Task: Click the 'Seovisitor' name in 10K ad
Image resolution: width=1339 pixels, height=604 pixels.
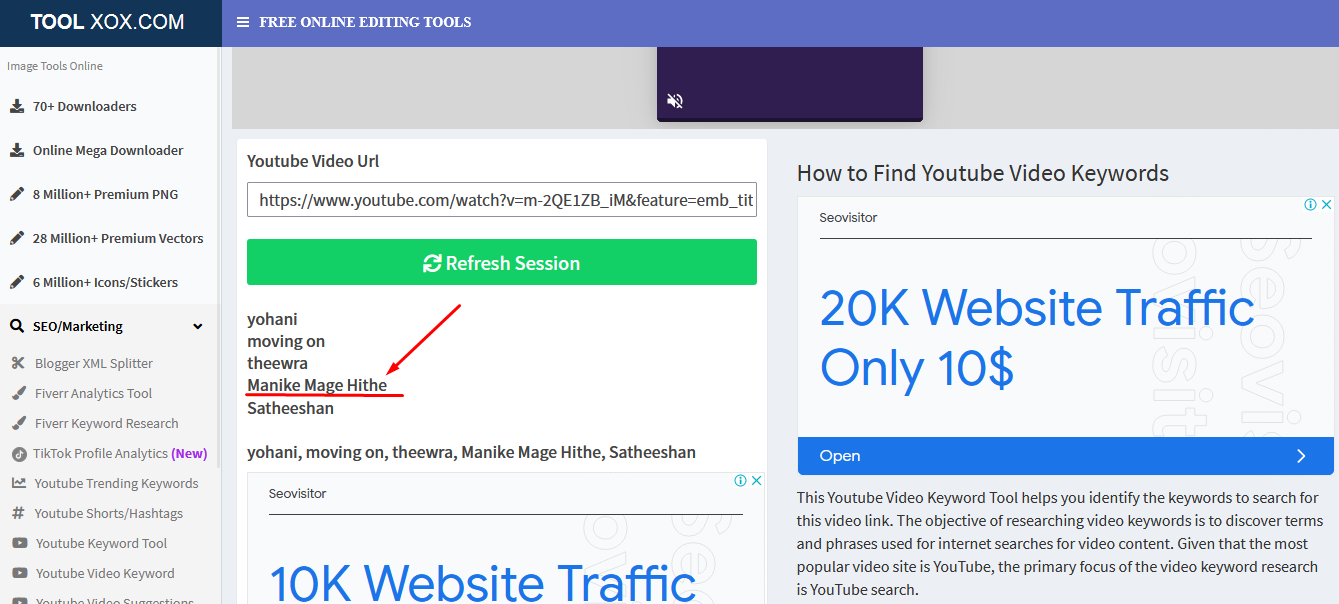Action: point(297,493)
